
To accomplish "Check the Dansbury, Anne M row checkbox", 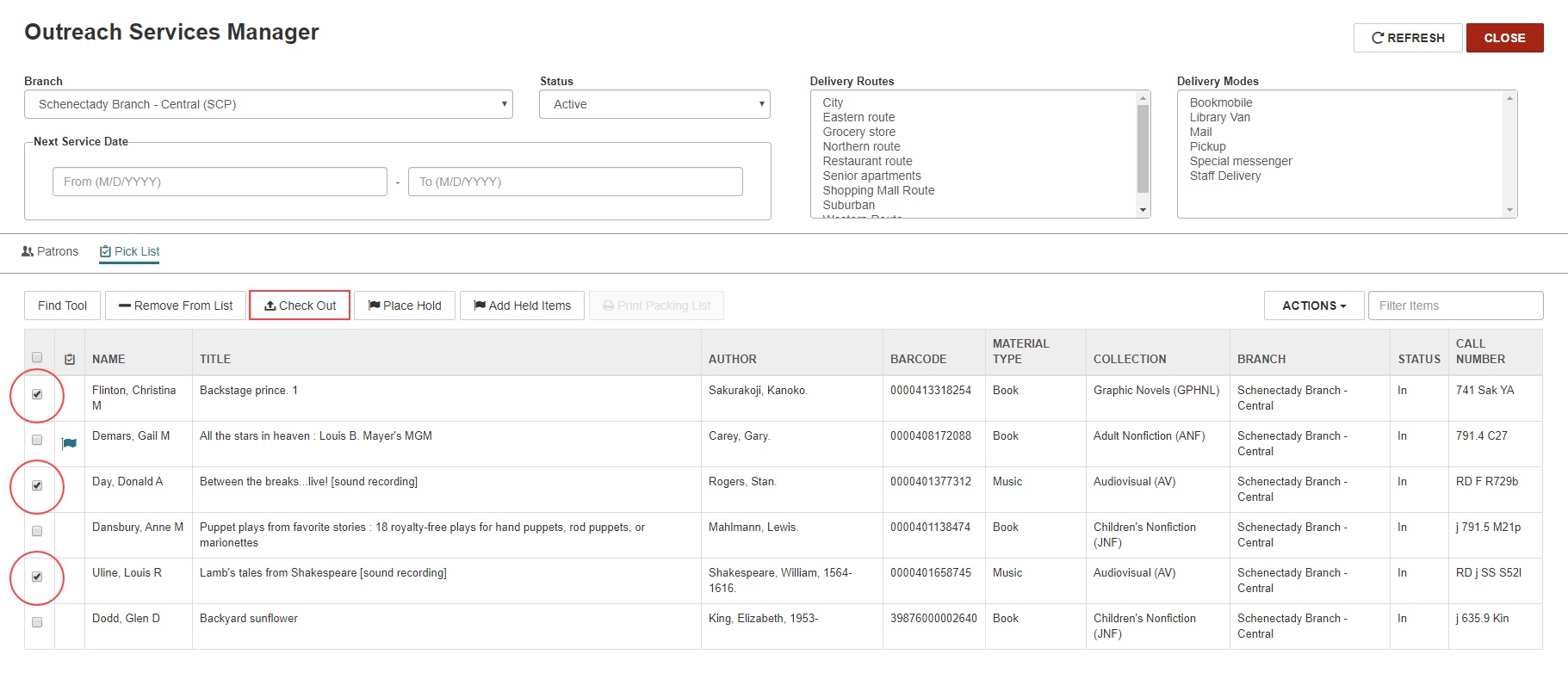I will [37, 531].
